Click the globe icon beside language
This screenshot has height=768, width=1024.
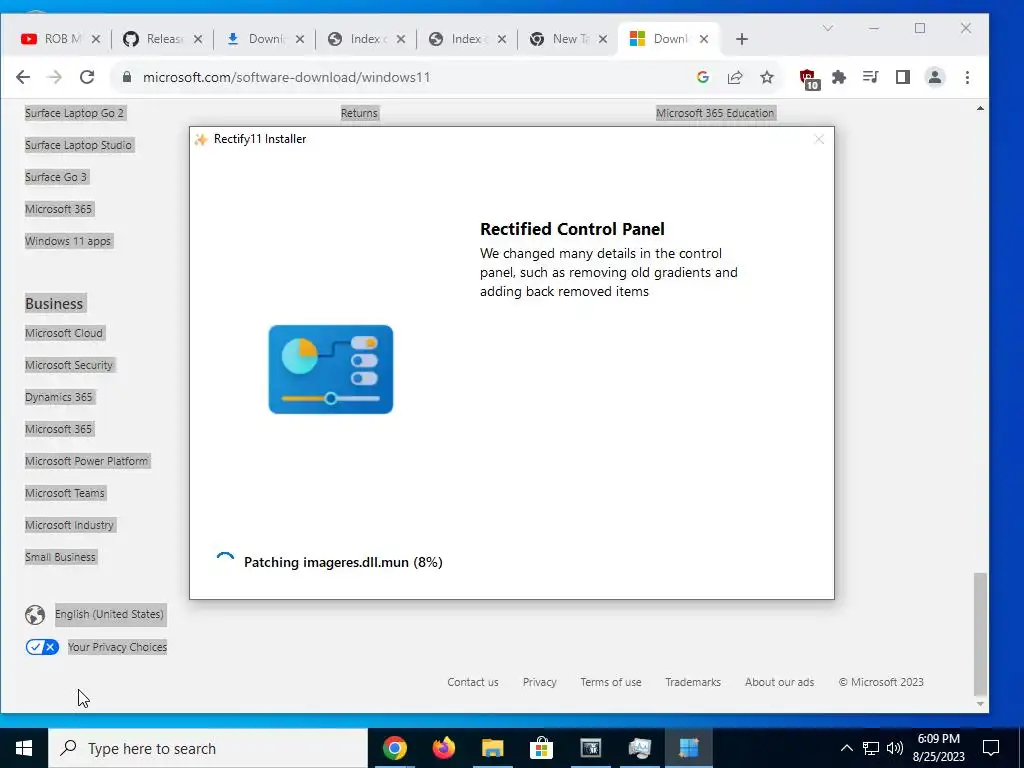[x=35, y=615]
